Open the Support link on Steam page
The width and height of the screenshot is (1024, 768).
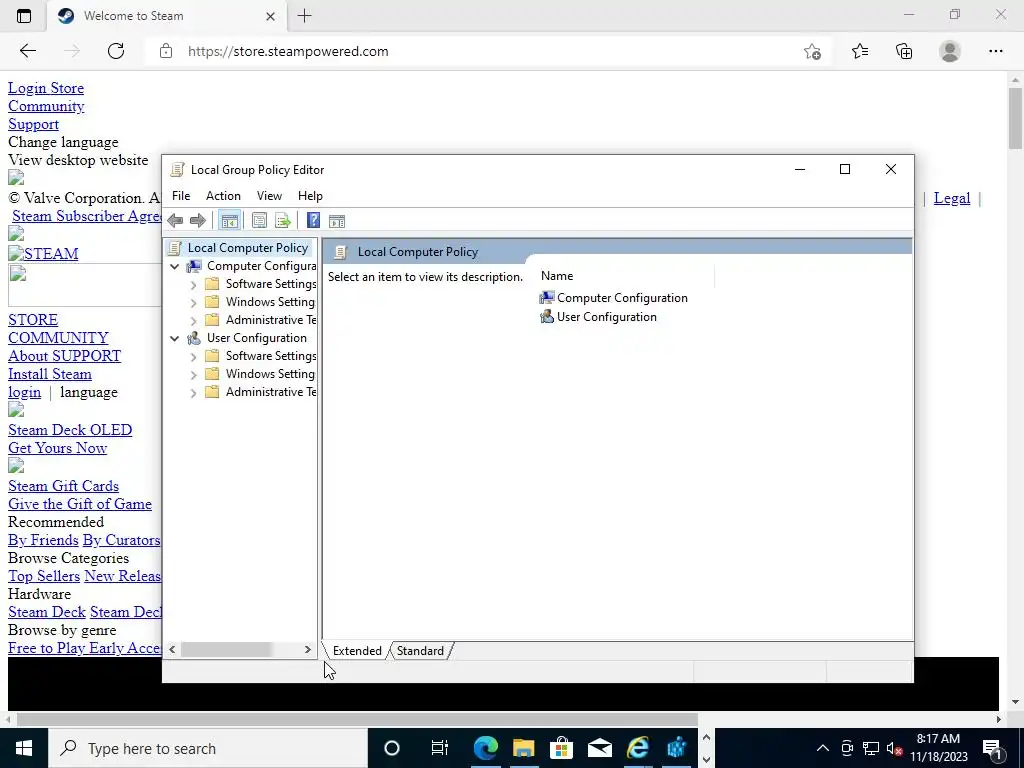pos(33,124)
